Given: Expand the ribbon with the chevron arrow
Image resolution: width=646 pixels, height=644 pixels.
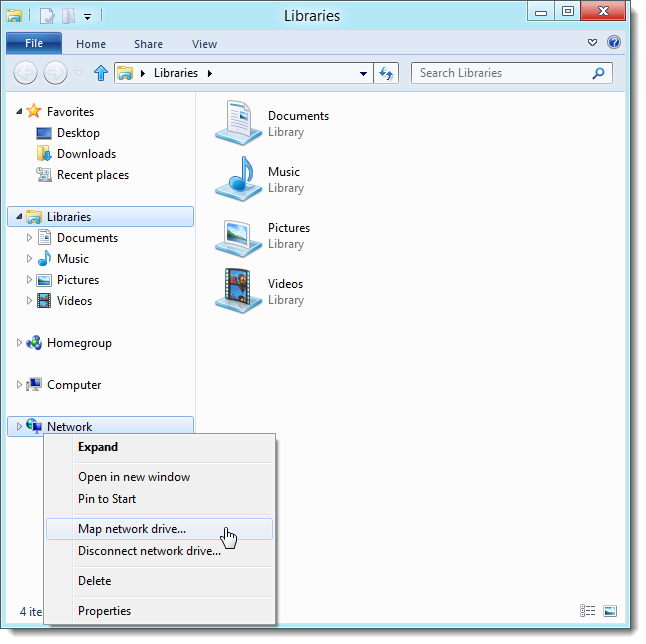Looking at the screenshot, I should pos(592,42).
